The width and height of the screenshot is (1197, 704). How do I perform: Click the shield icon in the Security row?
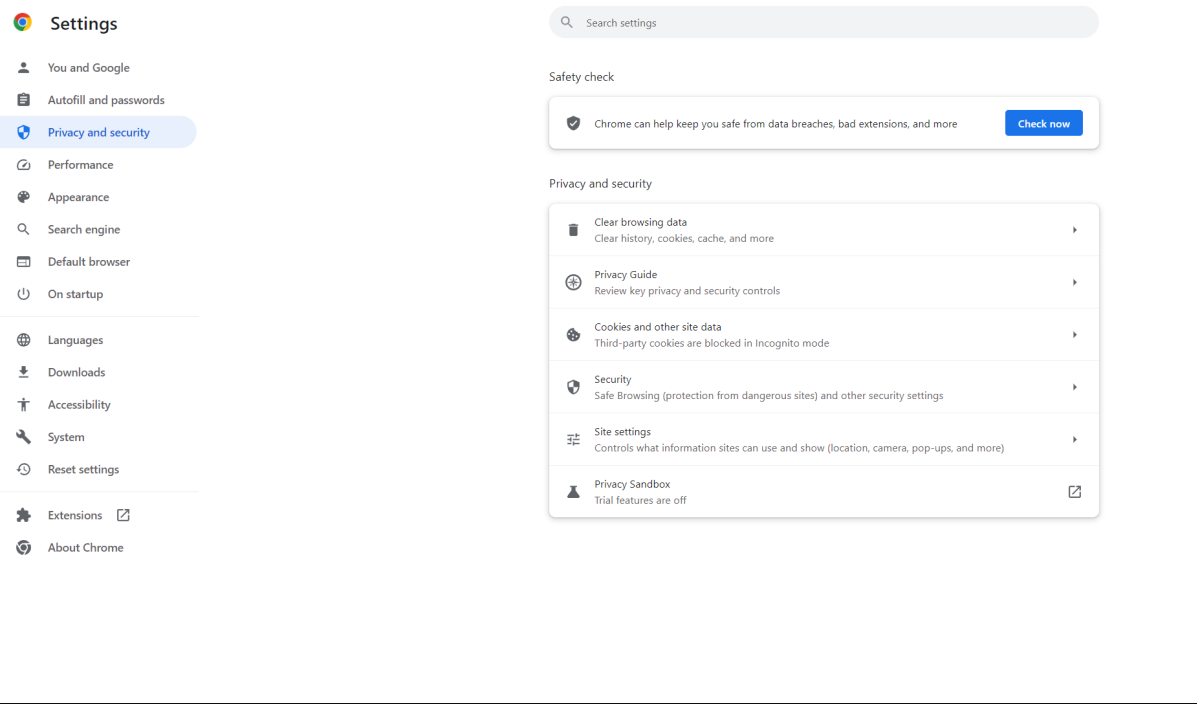(573, 387)
